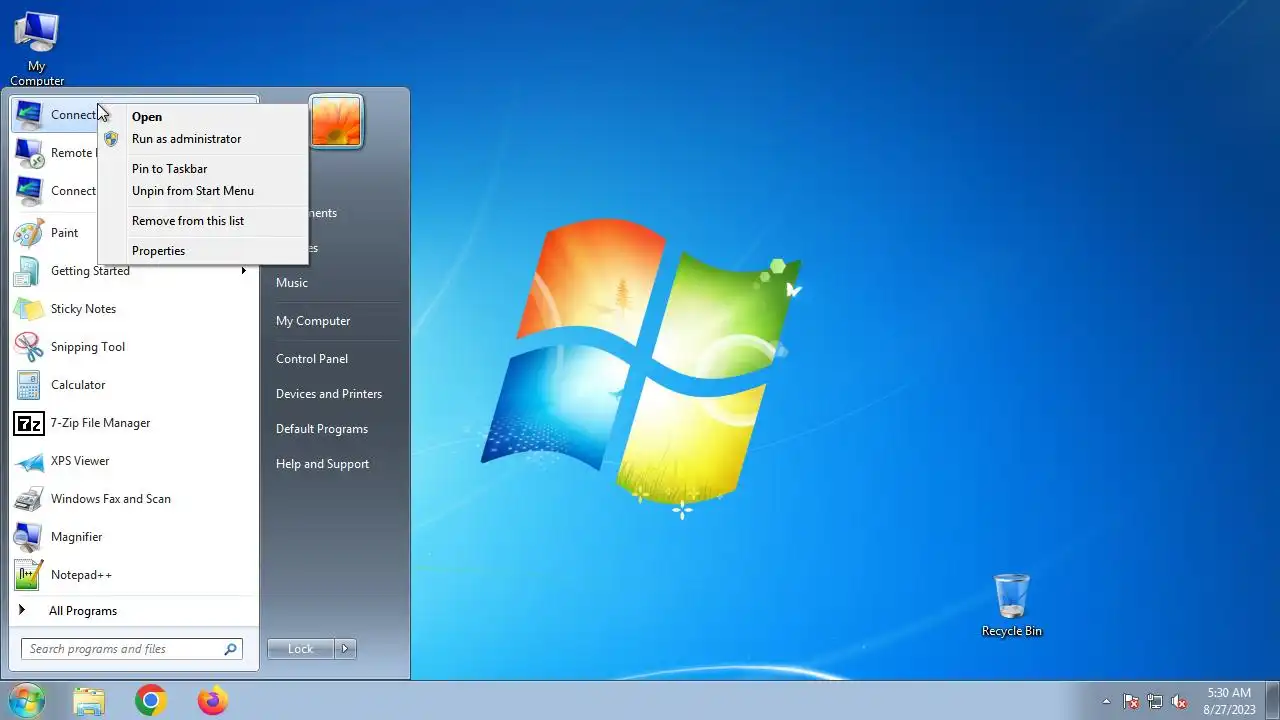The image size is (1280, 720).
Task: Click the 7-Zip File Manager label
Action: (100, 423)
